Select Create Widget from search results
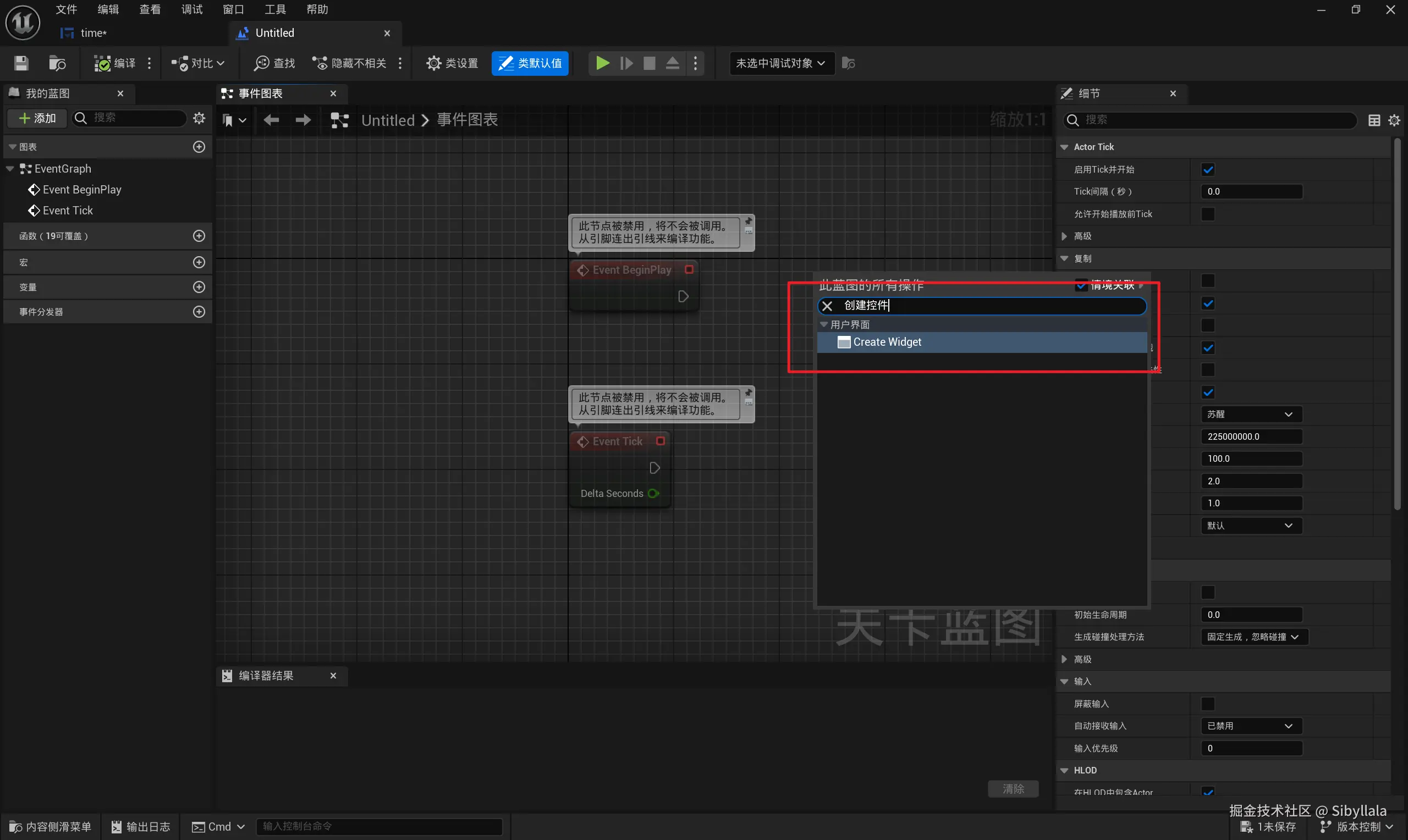Screen dimensions: 1408x840 [x=887, y=342]
